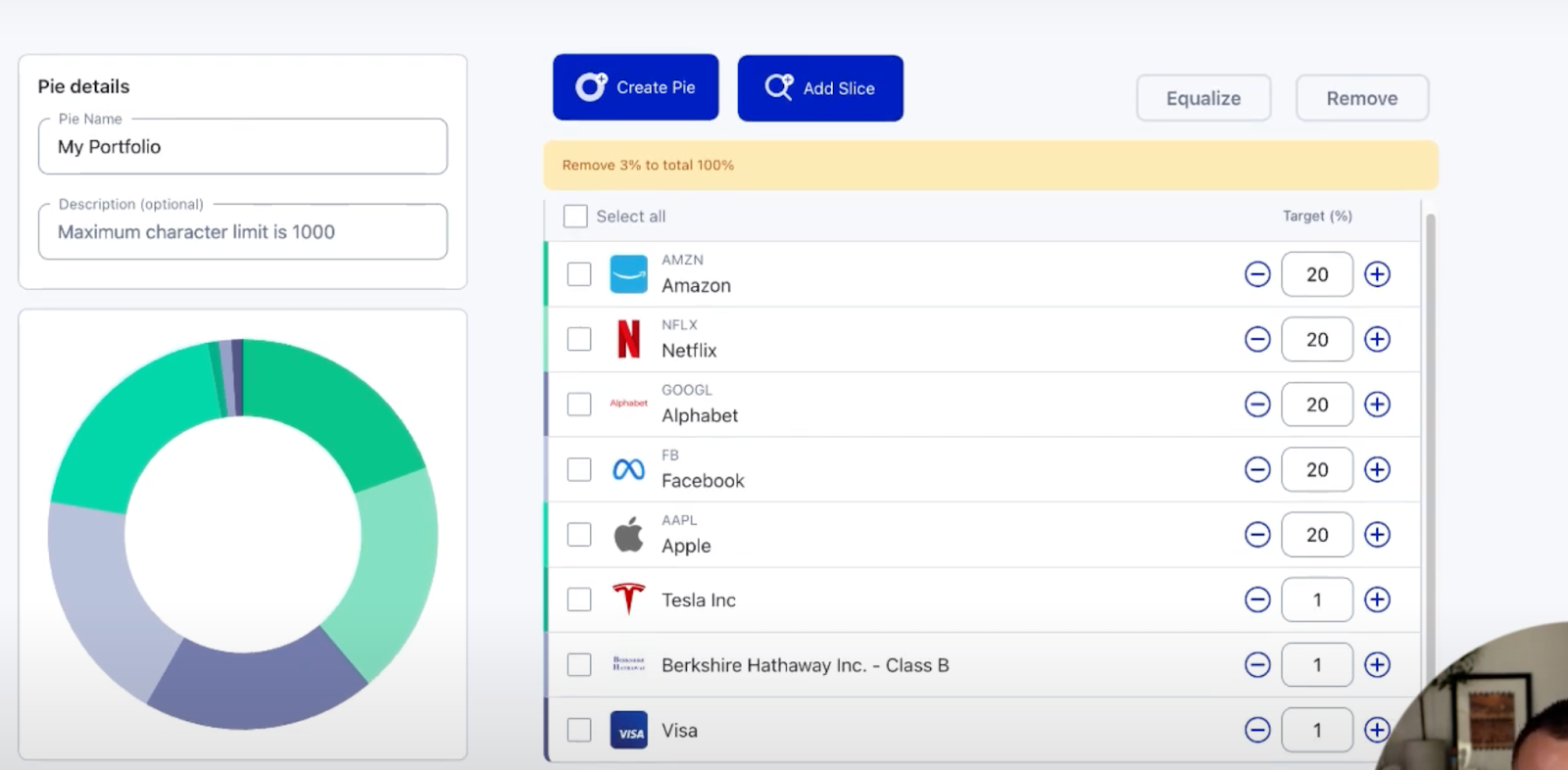The height and width of the screenshot is (770, 1568).
Task: Increase Visa target with plus icon
Action: click(1377, 730)
